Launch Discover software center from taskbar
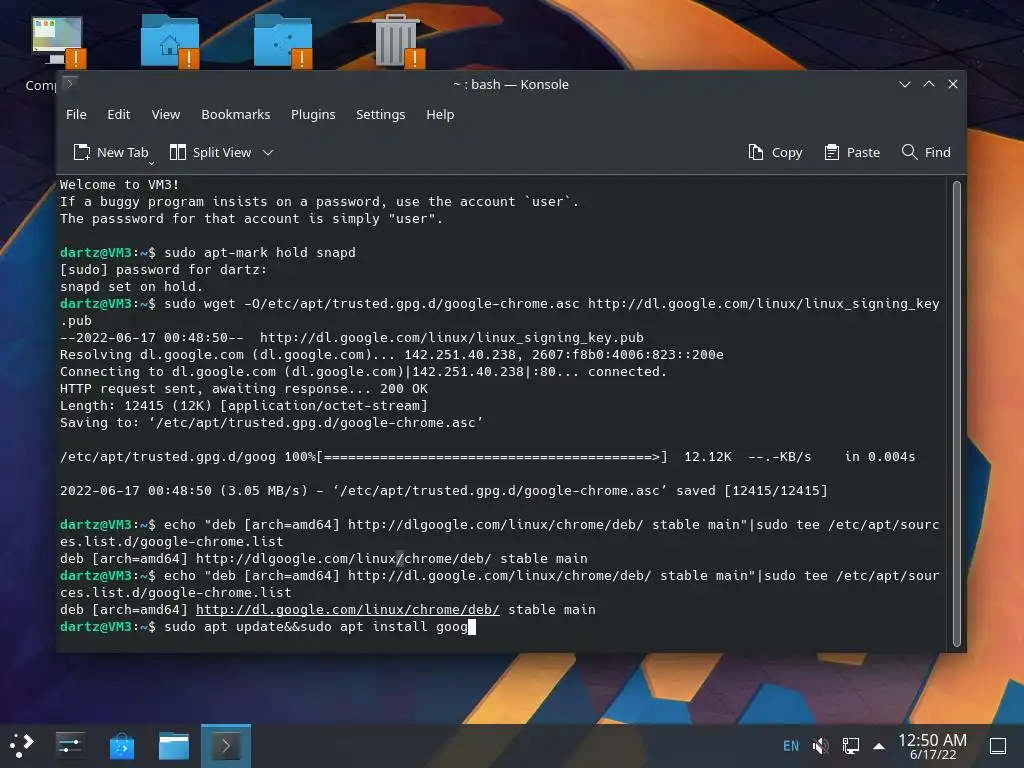 coord(121,745)
